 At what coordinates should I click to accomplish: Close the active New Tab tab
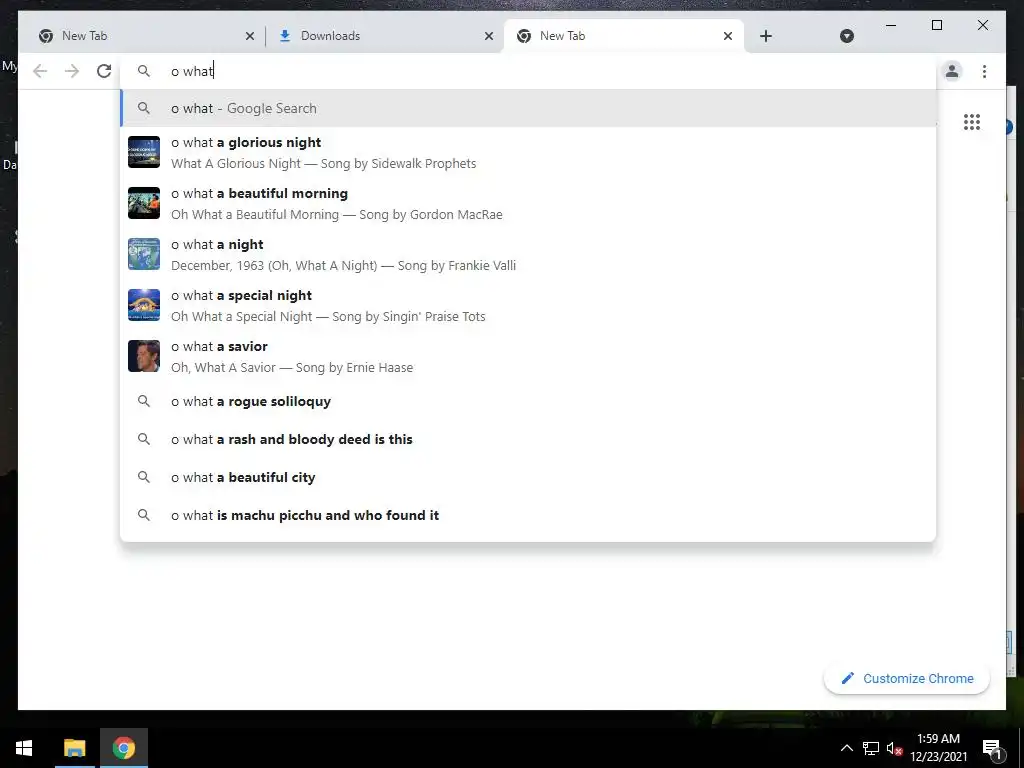tap(728, 36)
